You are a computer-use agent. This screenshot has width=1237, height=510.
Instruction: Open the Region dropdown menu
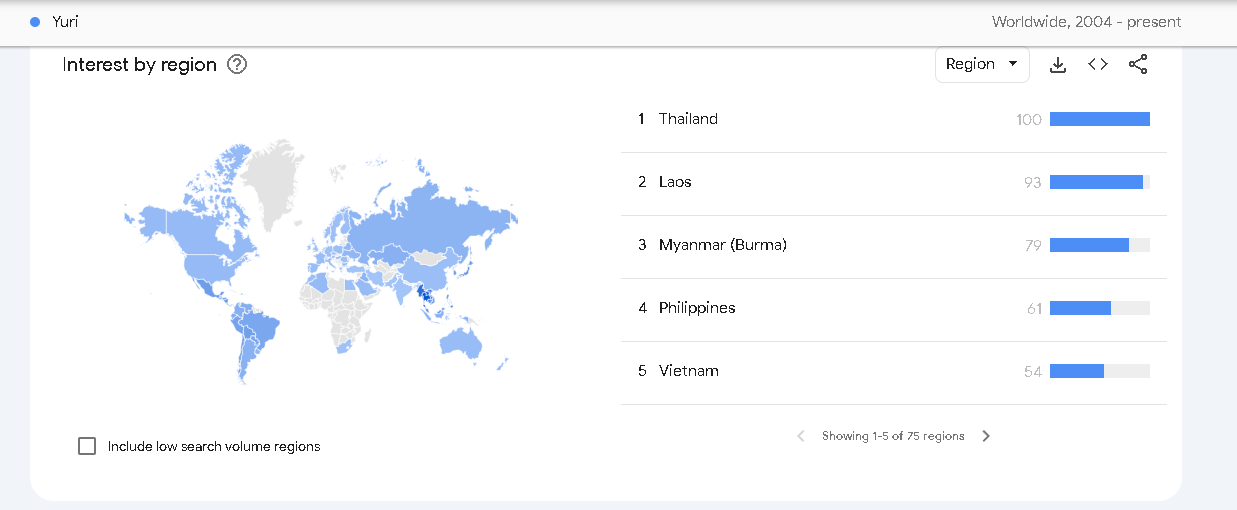coord(982,64)
